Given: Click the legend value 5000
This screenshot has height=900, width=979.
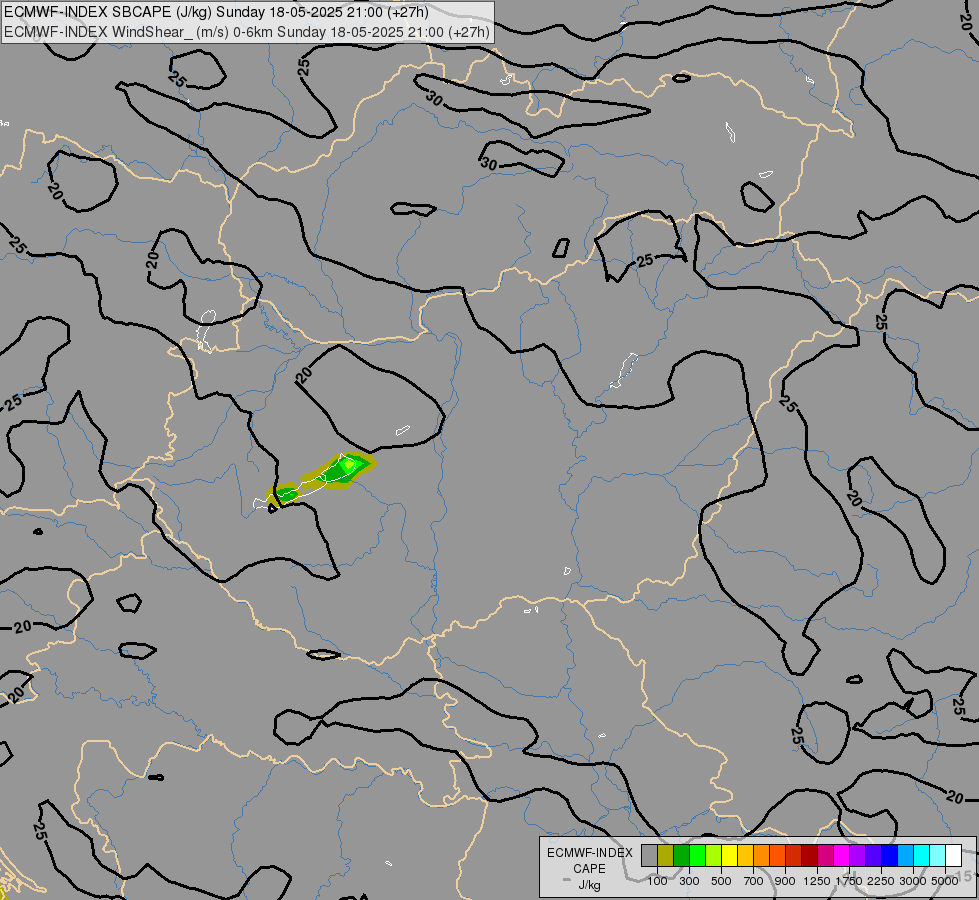Looking at the screenshot, I should 945,881.
